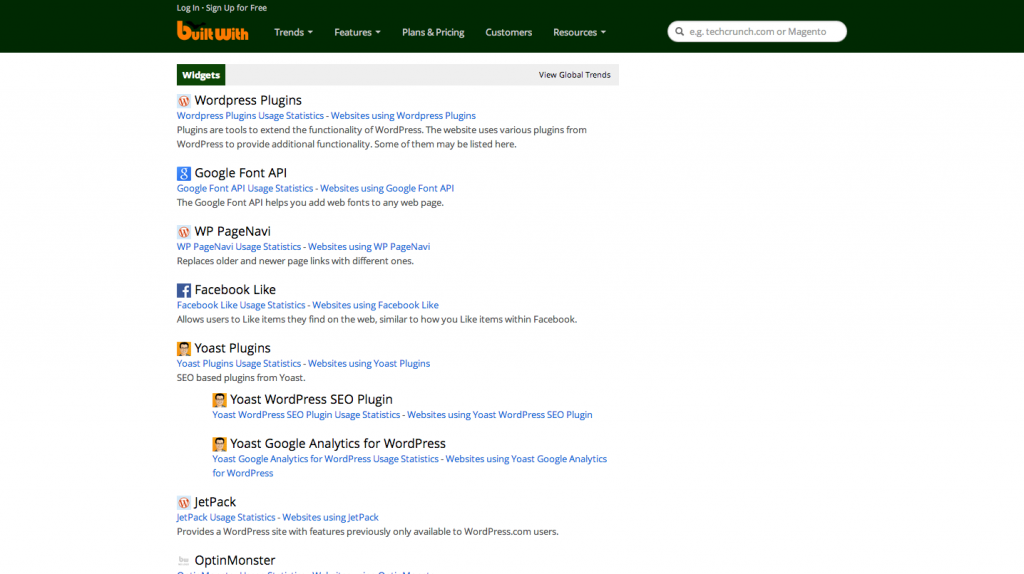Image resolution: width=1024 pixels, height=574 pixels.
Task: Open WP PageNavi Usage Statistics
Action: 239,247
